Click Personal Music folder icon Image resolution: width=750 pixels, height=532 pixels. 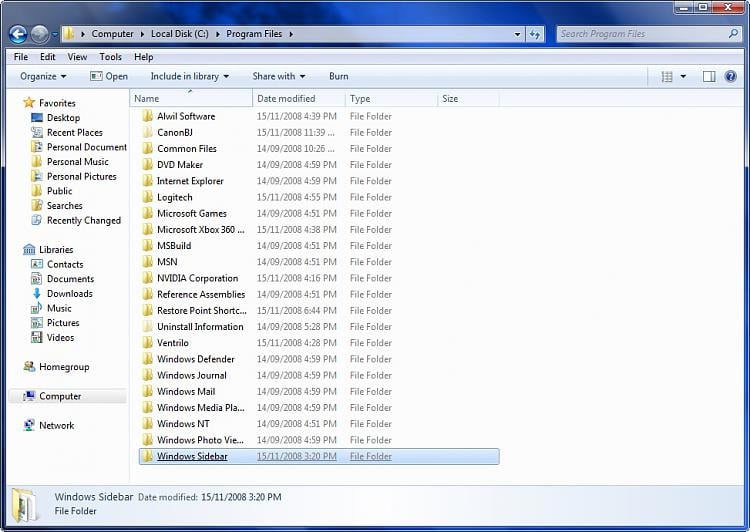coord(37,162)
